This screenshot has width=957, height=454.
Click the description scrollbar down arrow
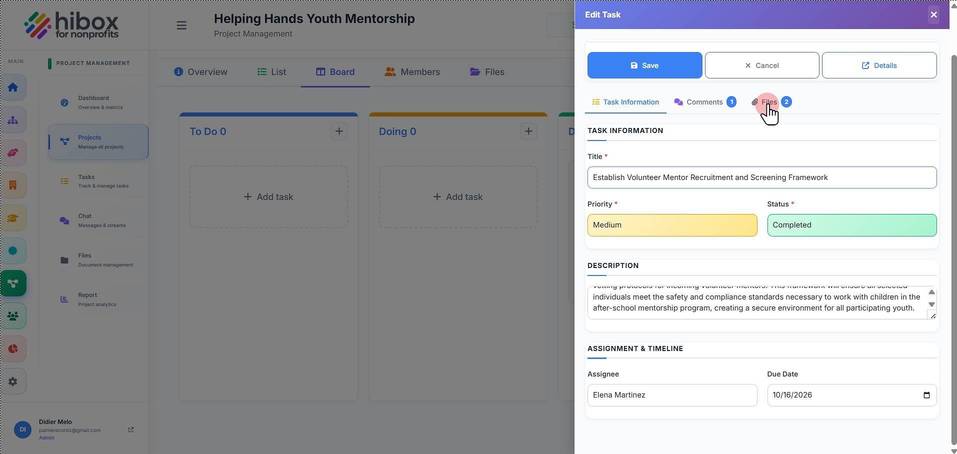coord(931,304)
